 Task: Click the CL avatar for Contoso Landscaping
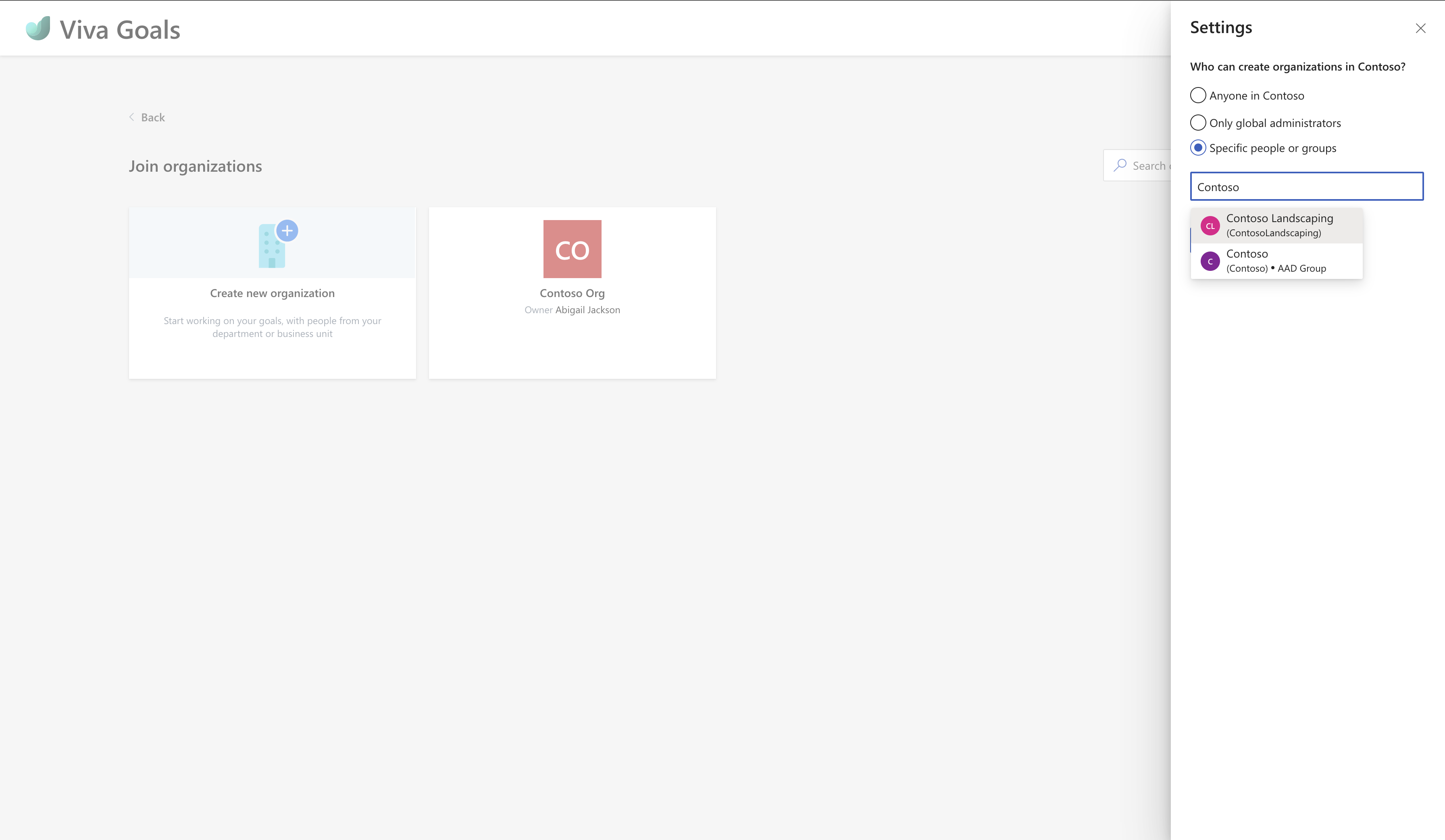[1210, 226]
